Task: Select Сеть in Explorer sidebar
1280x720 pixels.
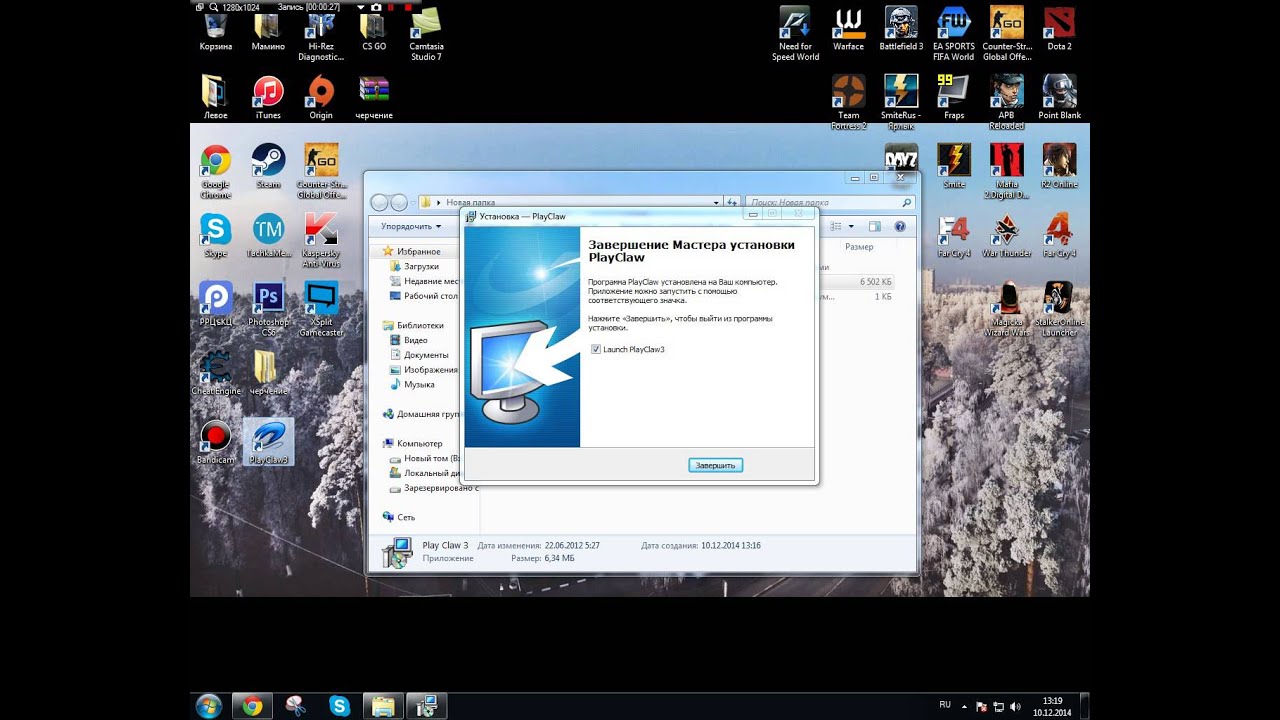Action: (x=405, y=517)
